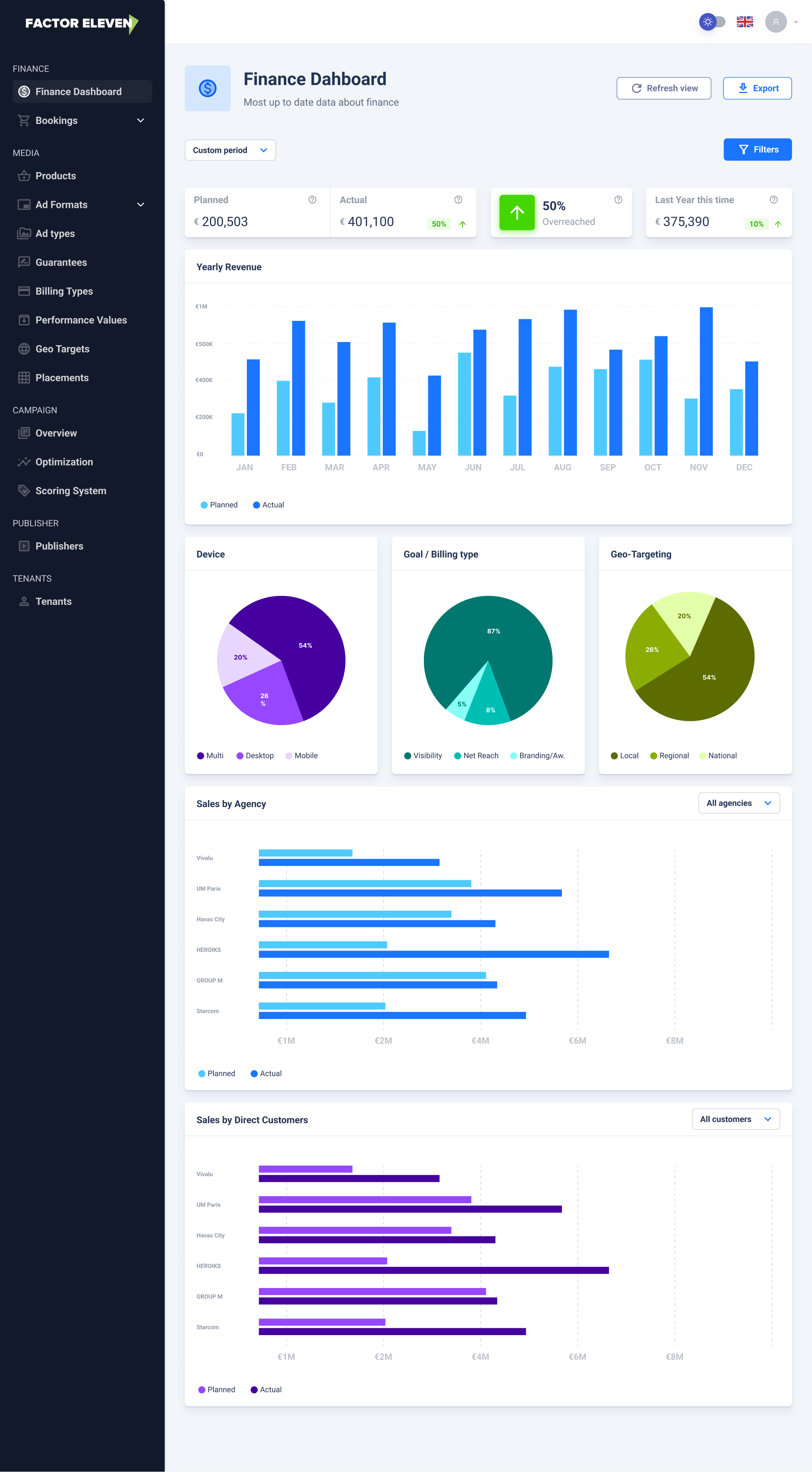Click the Billing Types card icon

(x=24, y=291)
